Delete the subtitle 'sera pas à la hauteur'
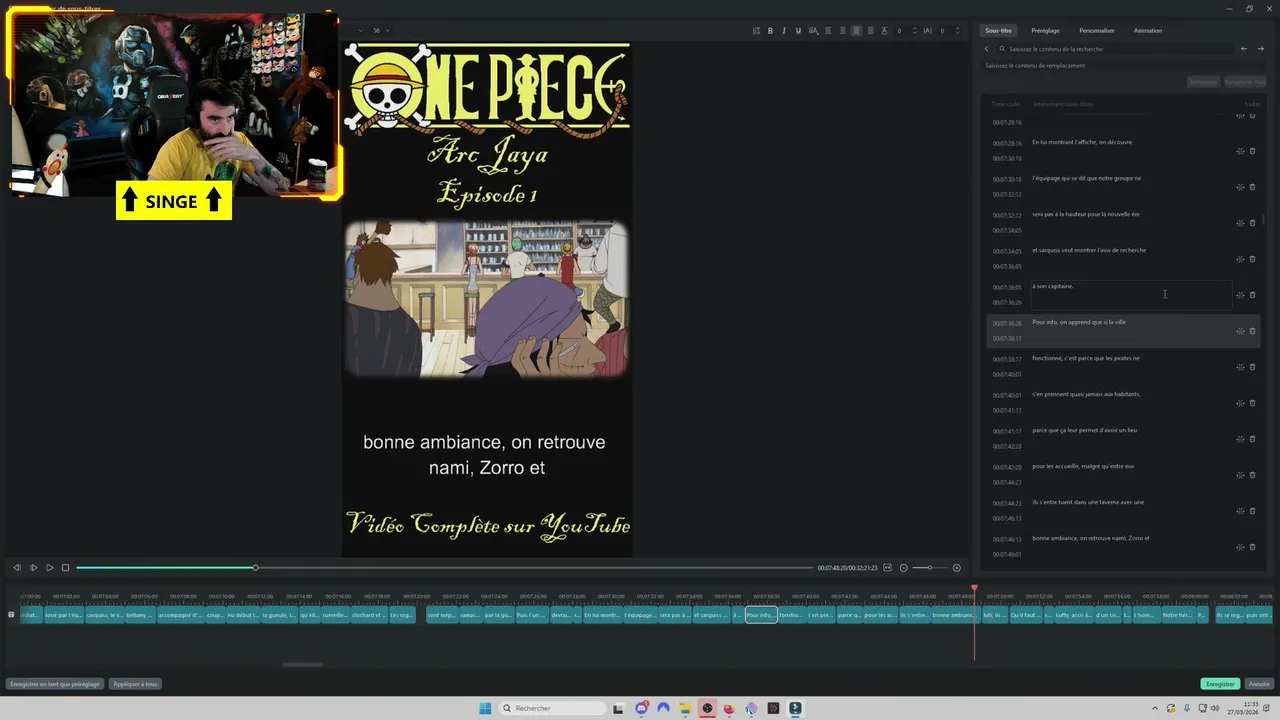The width and height of the screenshot is (1280, 720). (x=1253, y=223)
